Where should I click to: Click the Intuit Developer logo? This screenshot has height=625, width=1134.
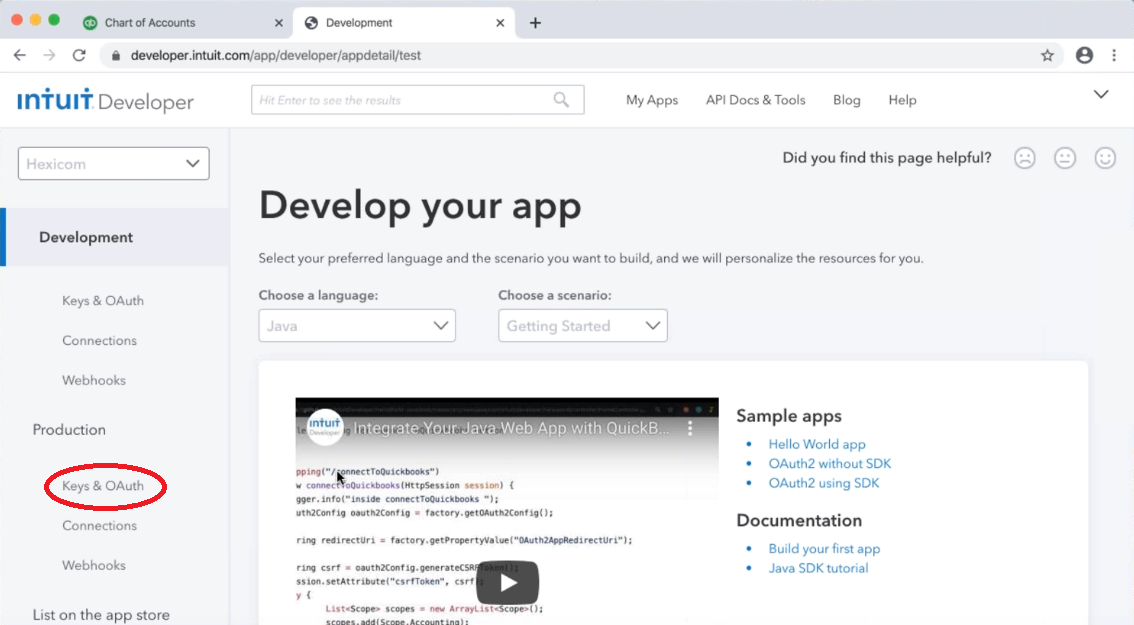pyautogui.click(x=106, y=101)
